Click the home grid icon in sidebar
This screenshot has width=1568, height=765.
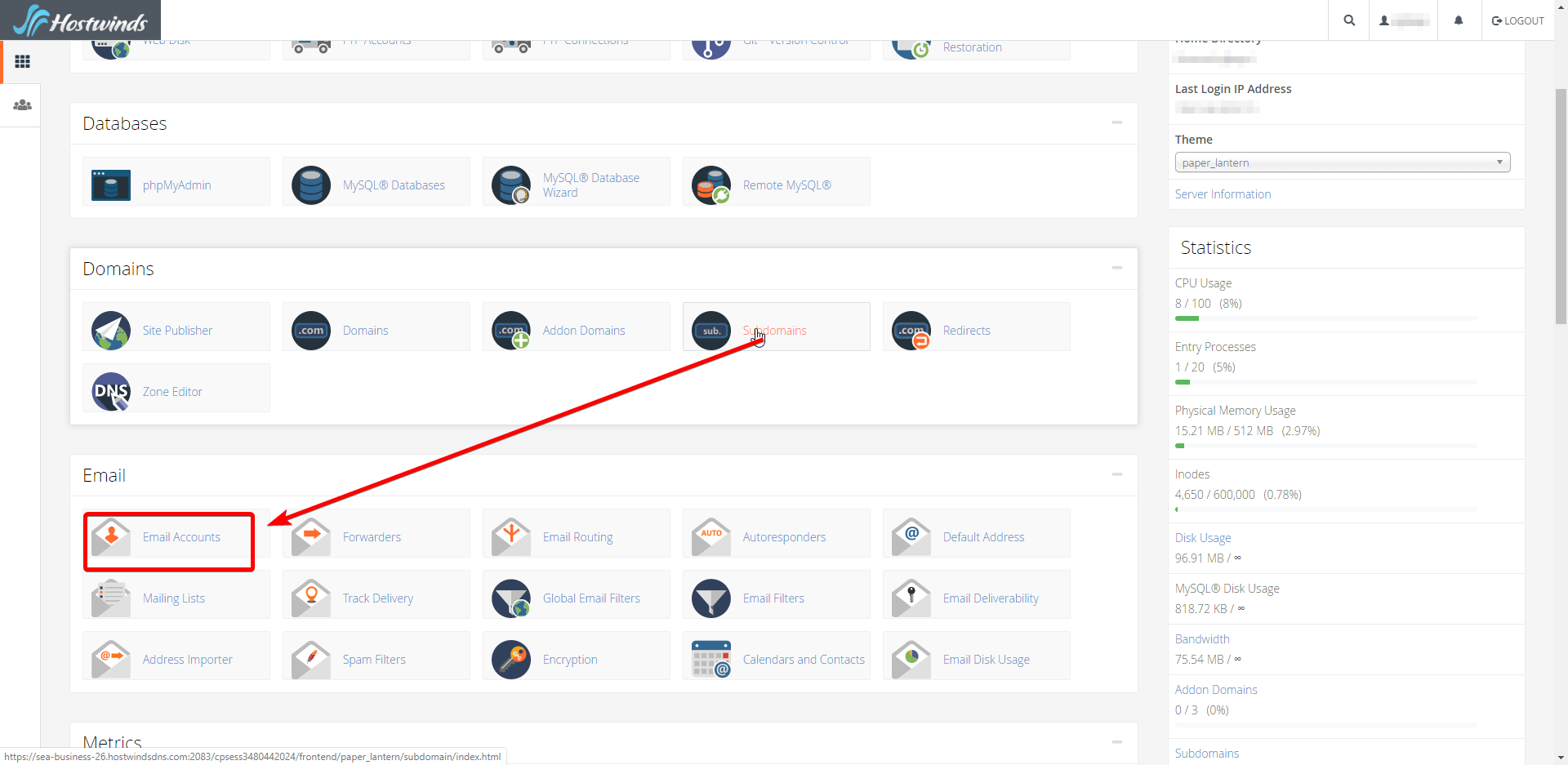[22, 62]
